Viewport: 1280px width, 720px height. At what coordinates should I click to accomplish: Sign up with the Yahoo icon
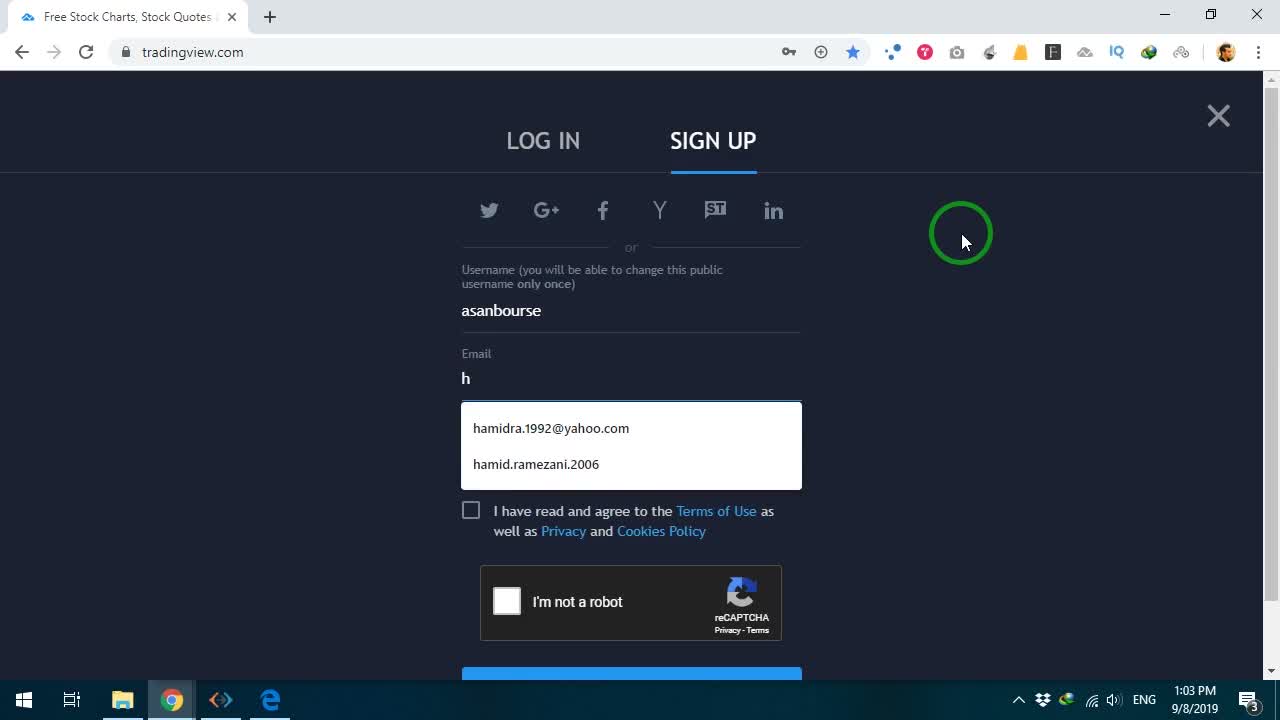coord(659,210)
